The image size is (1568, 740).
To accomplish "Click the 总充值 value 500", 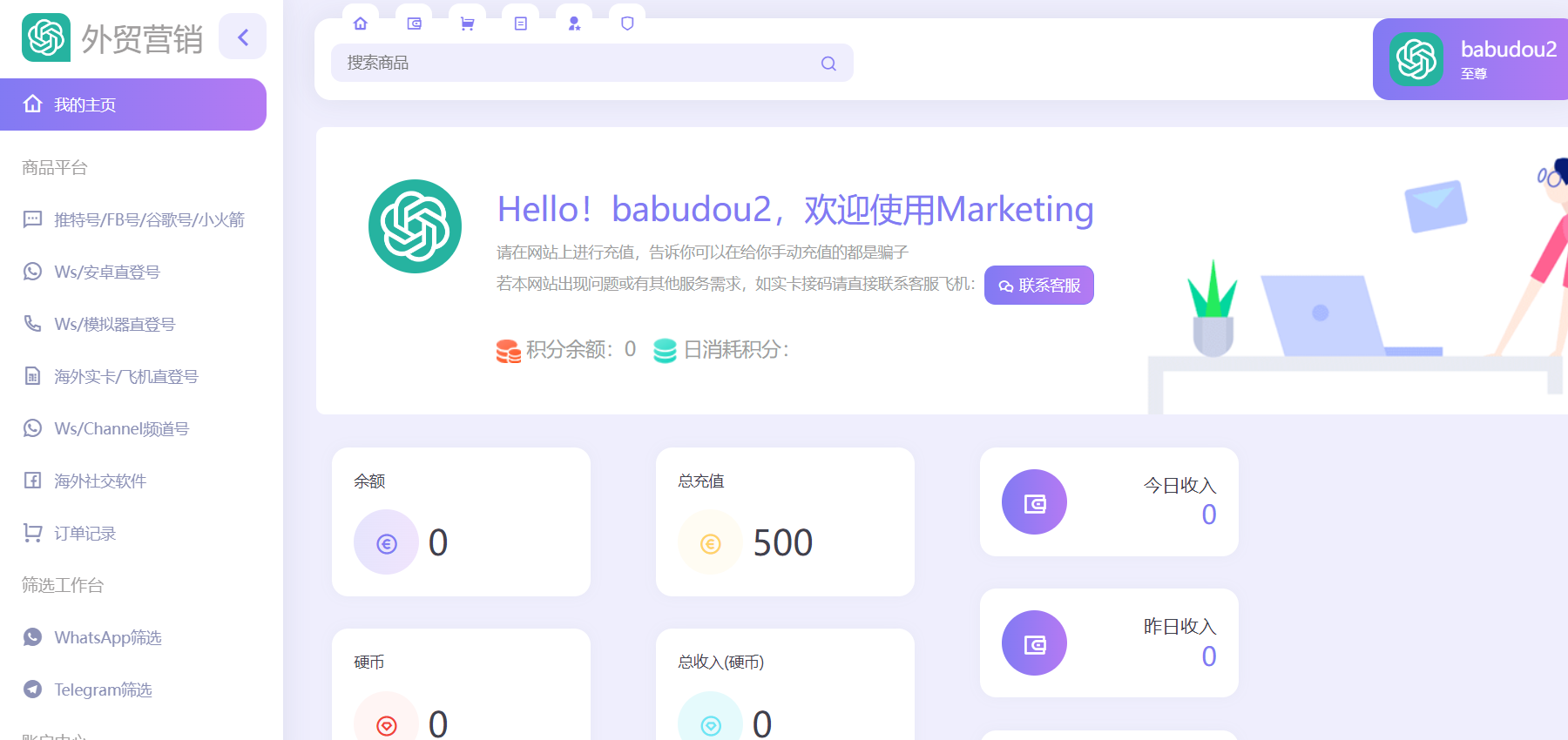I will pyautogui.click(x=782, y=543).
